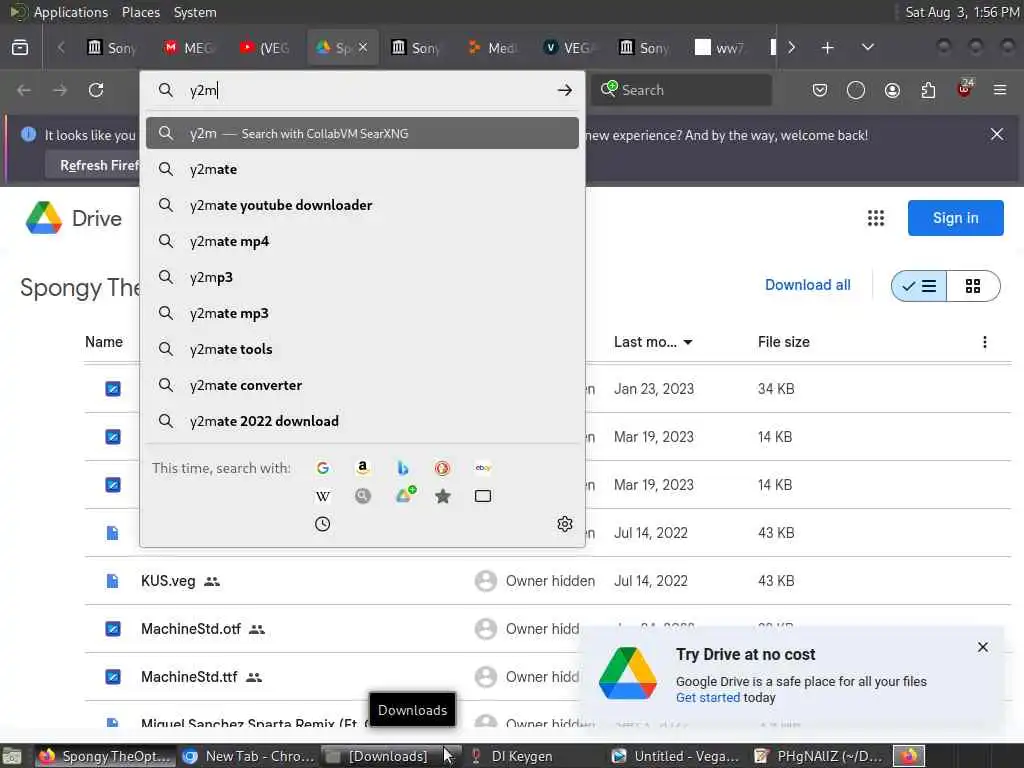Viewport: 1024px width, 768px height.
Task: Open the extensions puzzle icon
Action: (928, 90)
